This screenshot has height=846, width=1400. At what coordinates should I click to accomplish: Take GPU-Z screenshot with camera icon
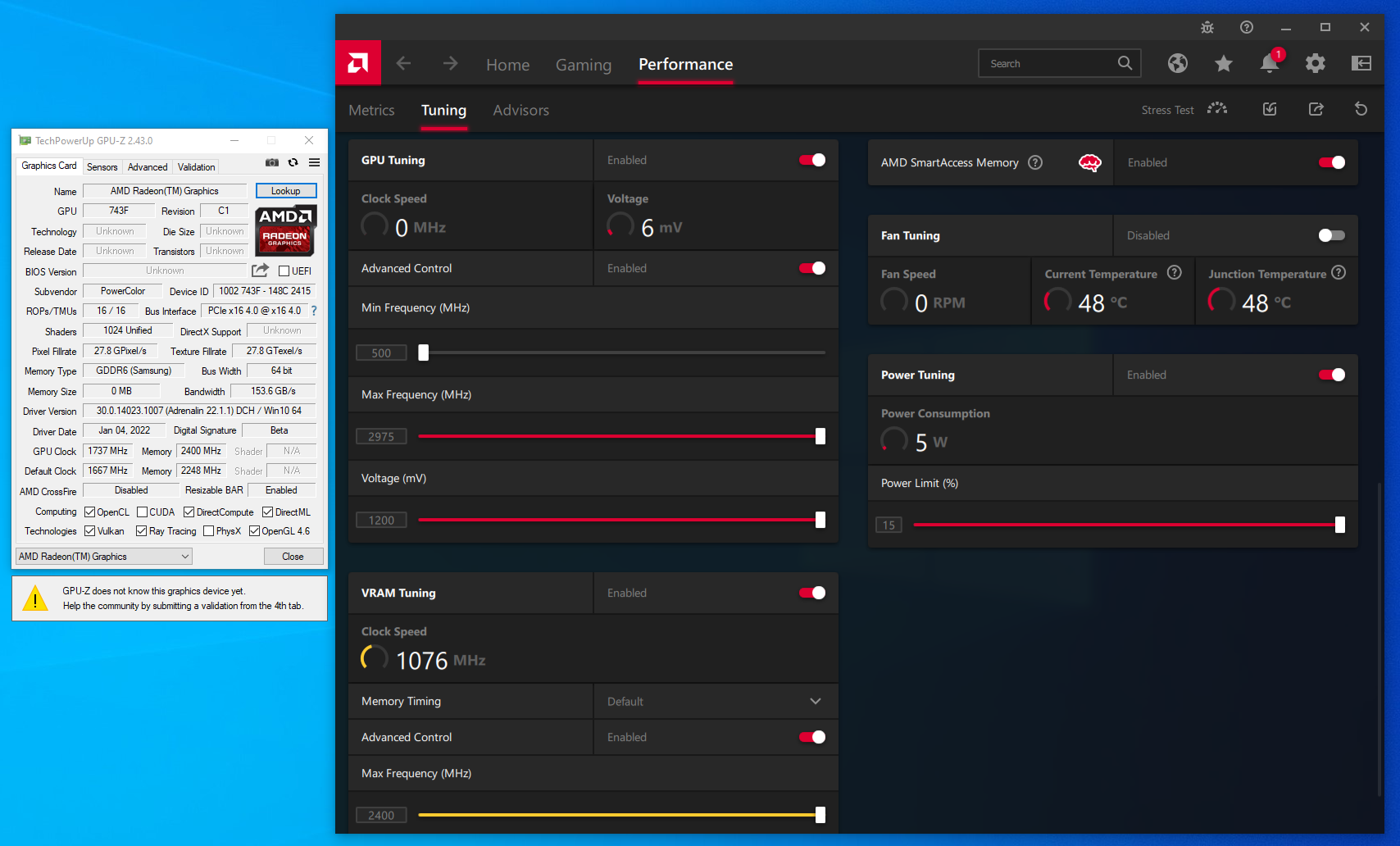[272, 162]
